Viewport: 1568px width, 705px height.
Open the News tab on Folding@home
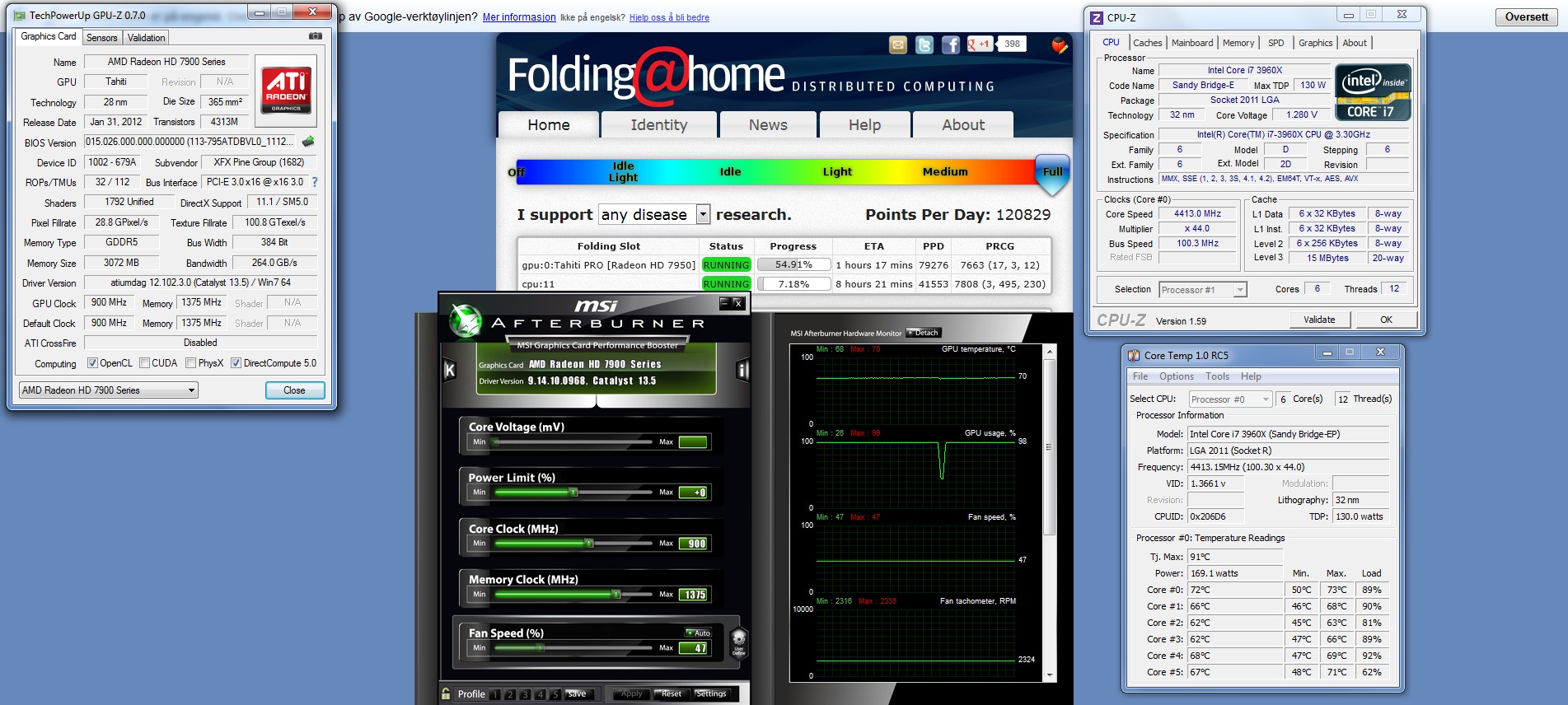(768, 124)
